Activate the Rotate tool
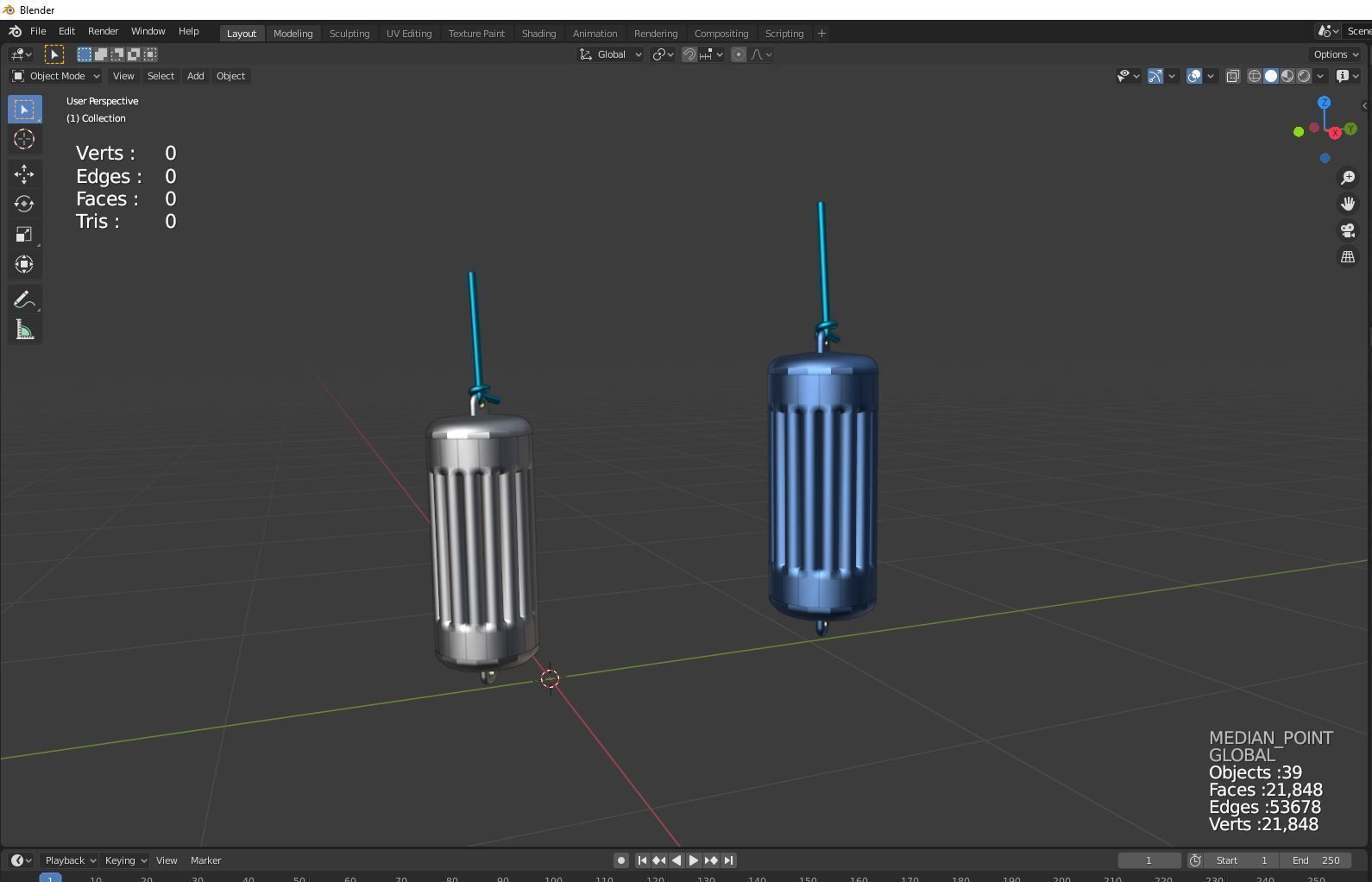The height and width of the screenshot is (882, 1372). [x=24, y=204]
